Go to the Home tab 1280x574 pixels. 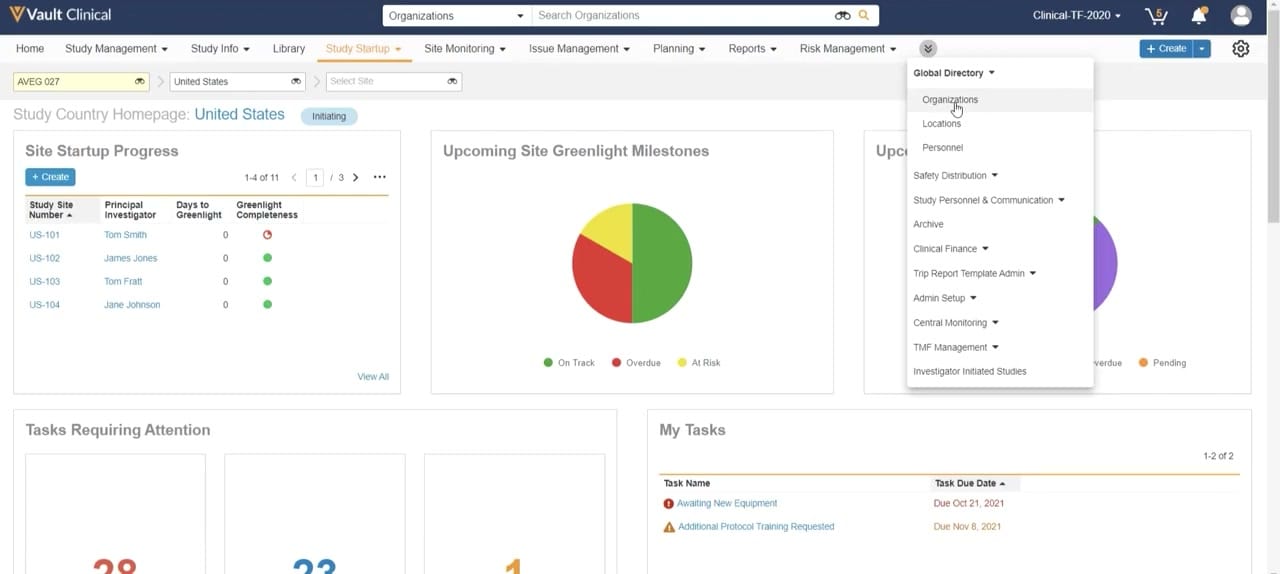point(30,48)
